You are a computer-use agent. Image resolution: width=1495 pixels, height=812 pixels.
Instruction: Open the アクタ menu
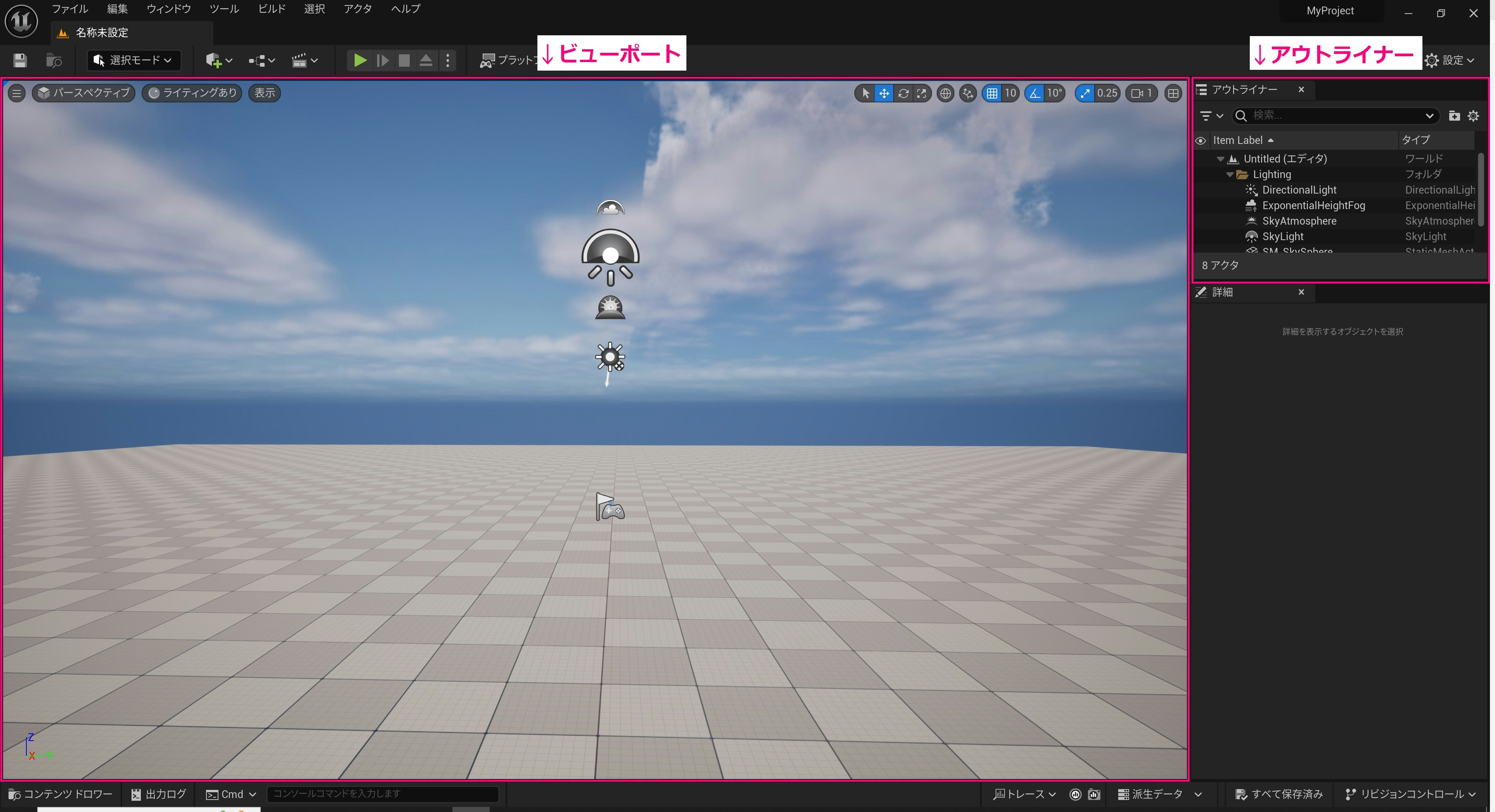(x=358, y=9)
